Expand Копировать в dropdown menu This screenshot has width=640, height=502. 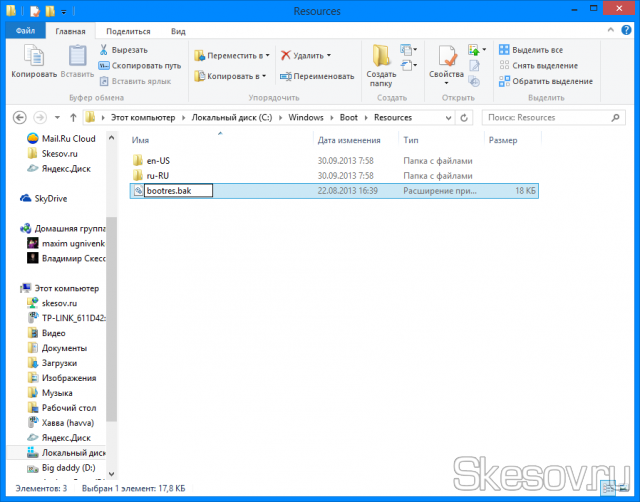tap(230, 76)
